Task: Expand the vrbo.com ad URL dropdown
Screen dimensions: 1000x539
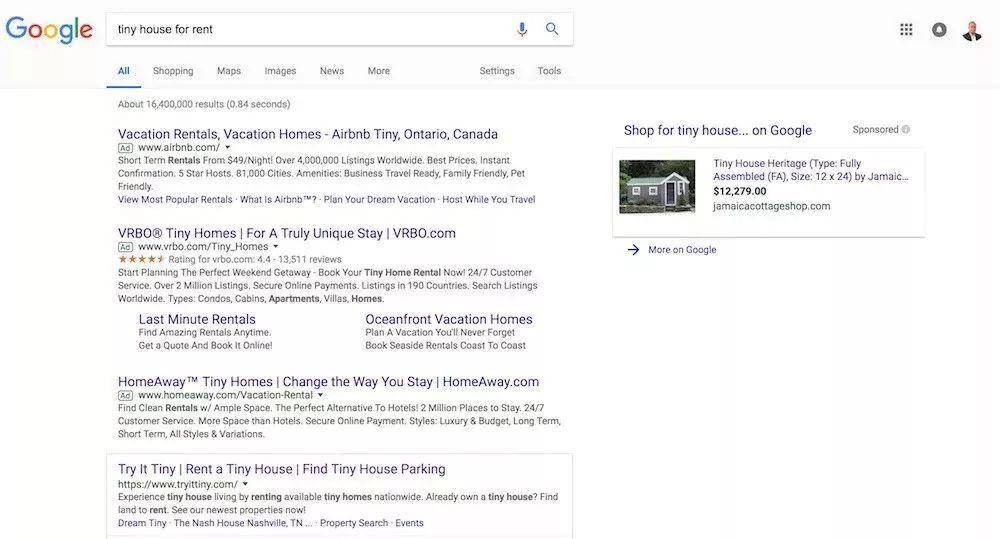Action: coord(276,247)
